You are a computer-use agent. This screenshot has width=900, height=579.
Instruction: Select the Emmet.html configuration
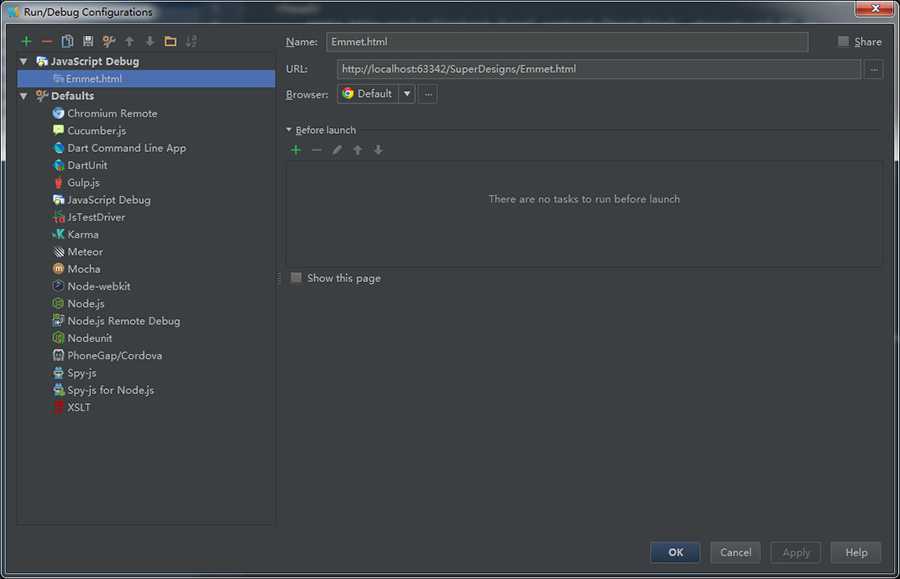pos(146,79)
